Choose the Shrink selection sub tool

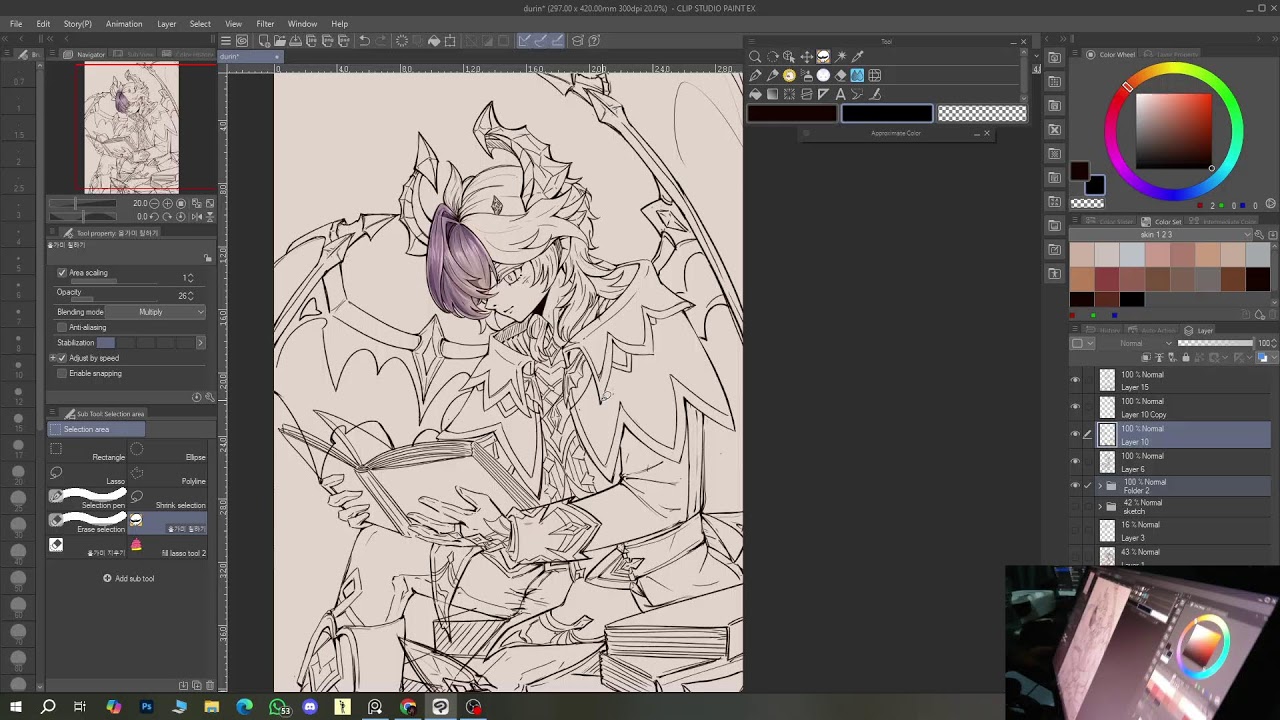168,497
